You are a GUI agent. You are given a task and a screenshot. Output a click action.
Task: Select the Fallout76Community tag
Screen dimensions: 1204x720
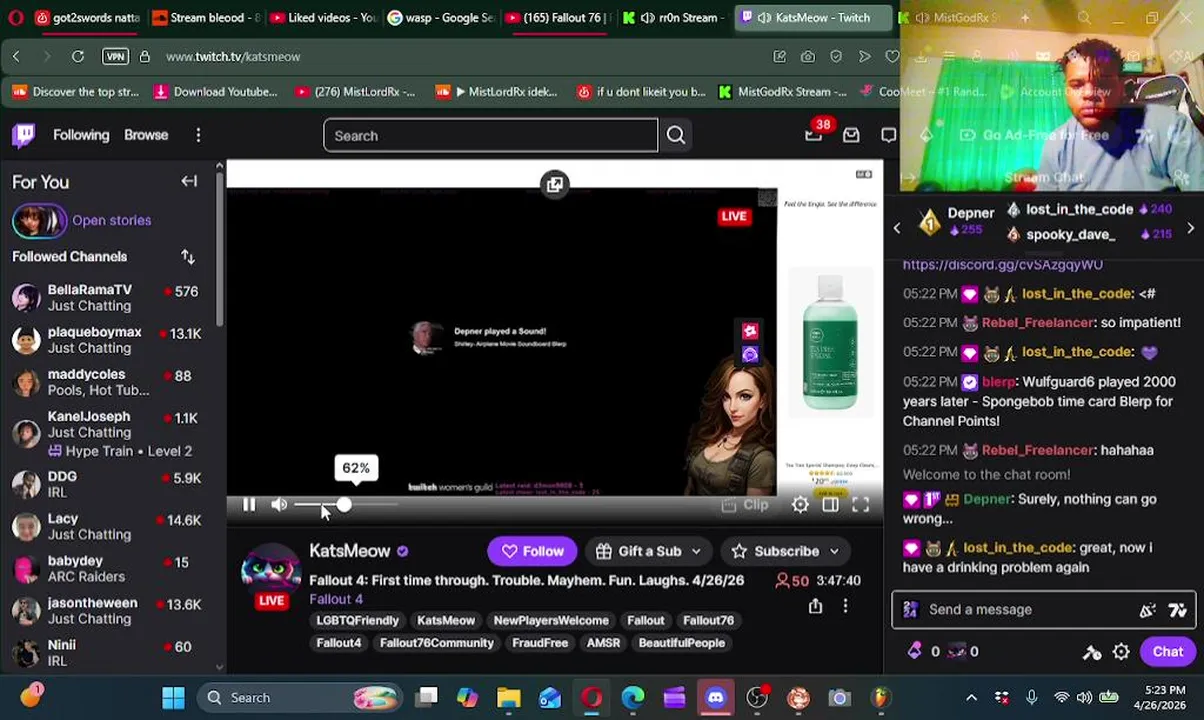pyautogui.click(x=437, y=643)
